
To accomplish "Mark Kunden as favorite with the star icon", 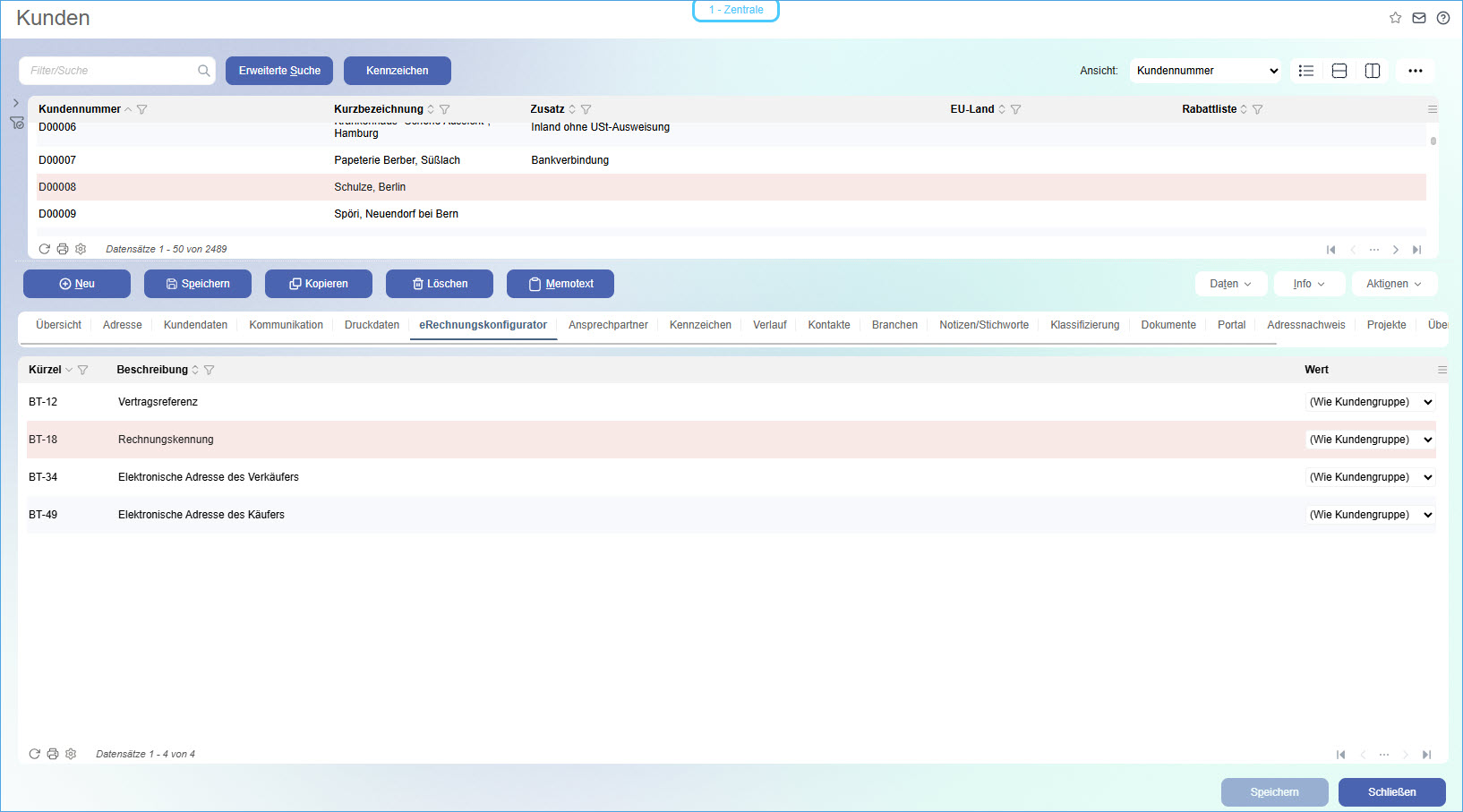I will (x=1395, y=18).
